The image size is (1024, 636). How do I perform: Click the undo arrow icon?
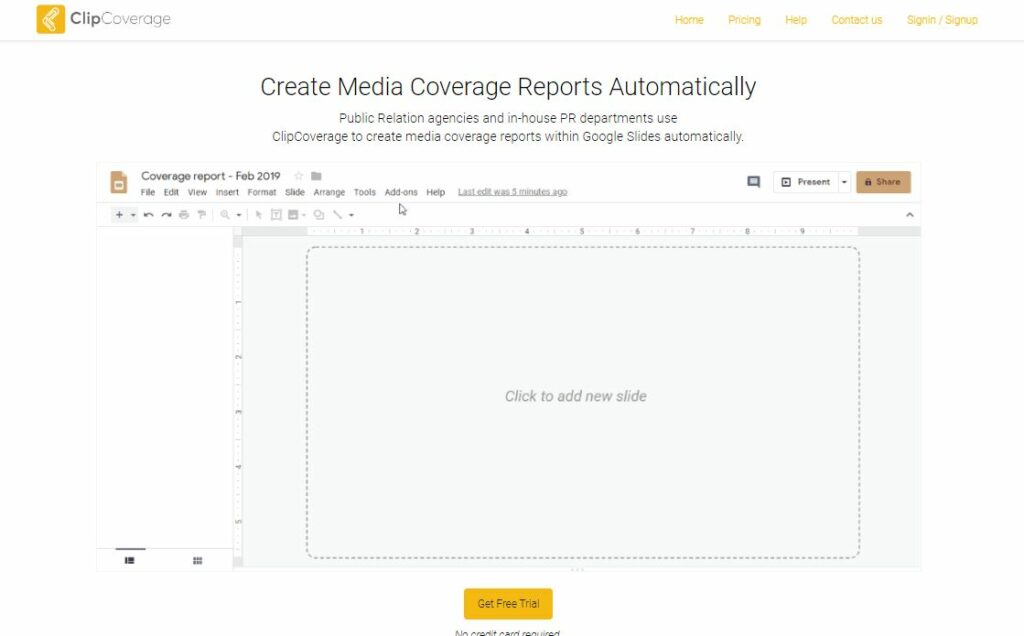(148, 214)
